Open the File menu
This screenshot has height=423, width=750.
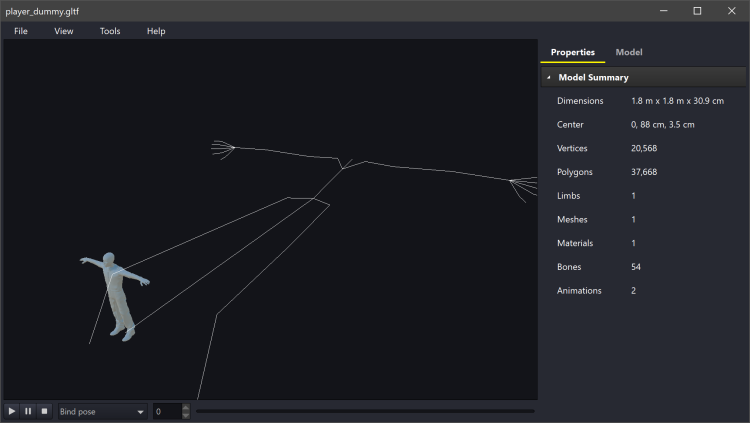pos(21,31)
